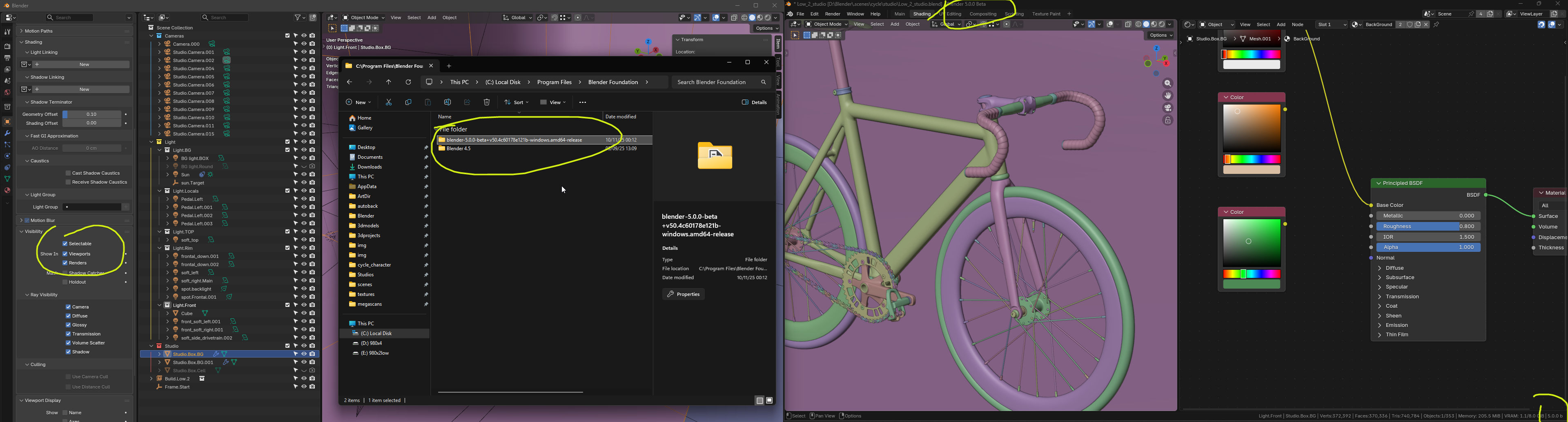This screenshot has width=1568, height=422.
Task: Toggle the Details pane button in File Explorer
Action: pyautogui.click(x=754, y=102)
